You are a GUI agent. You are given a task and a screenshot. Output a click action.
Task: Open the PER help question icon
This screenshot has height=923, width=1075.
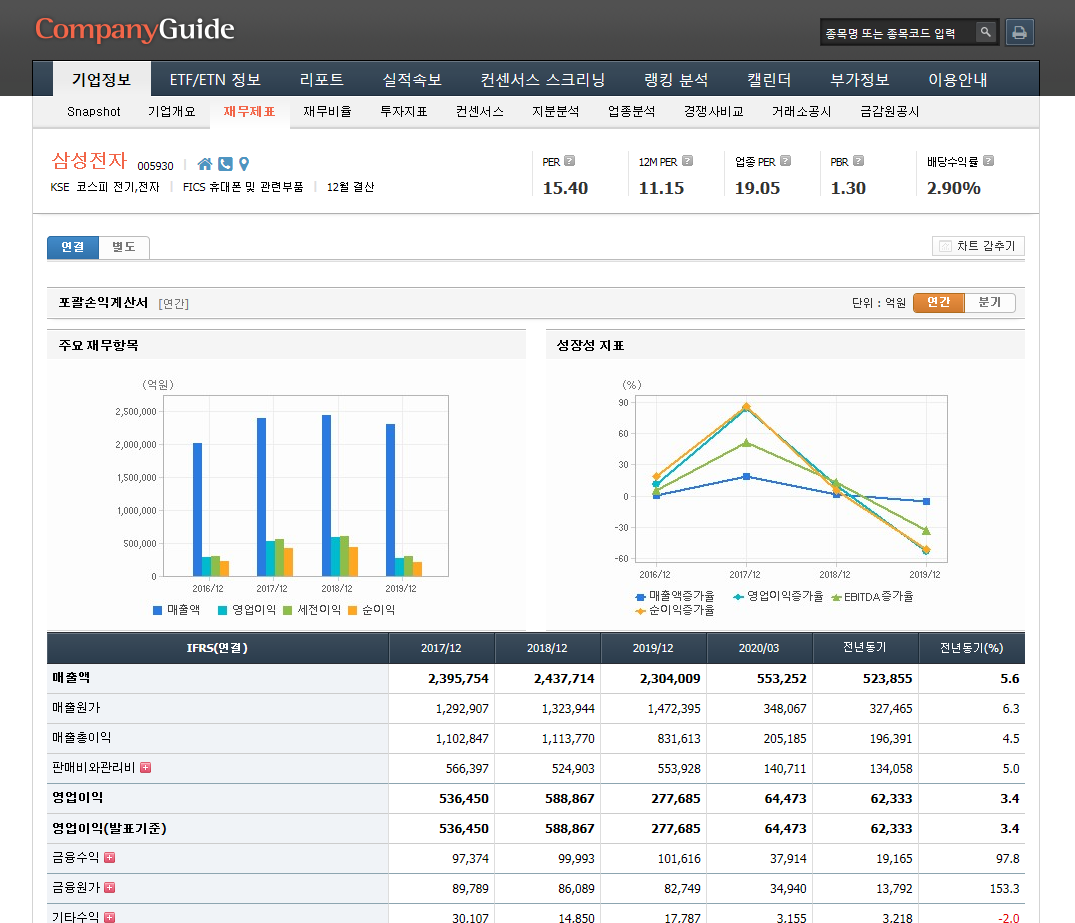pyautogui.click(x=570, y=161)
